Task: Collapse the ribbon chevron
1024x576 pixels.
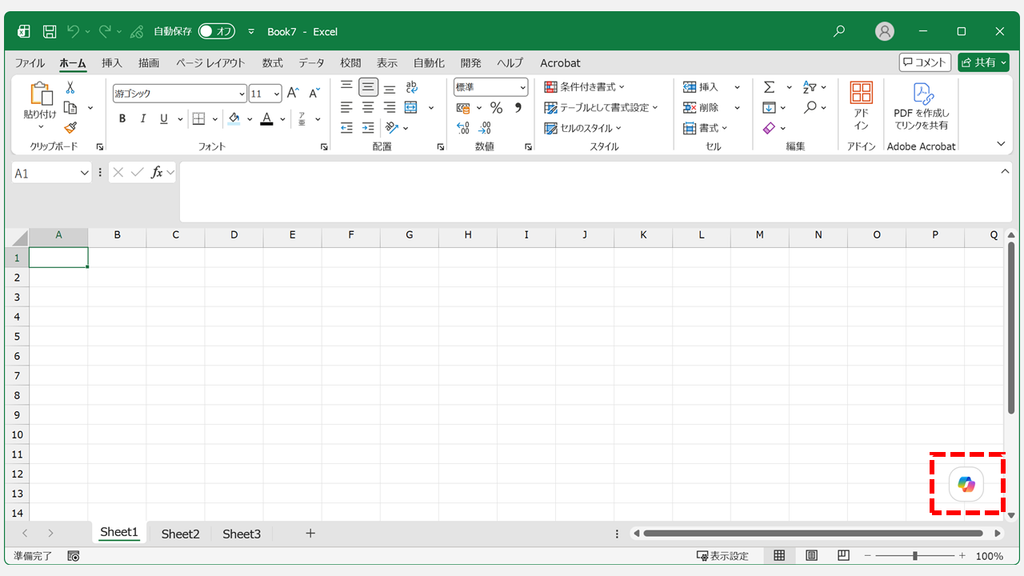Action: coord(1001,144)
